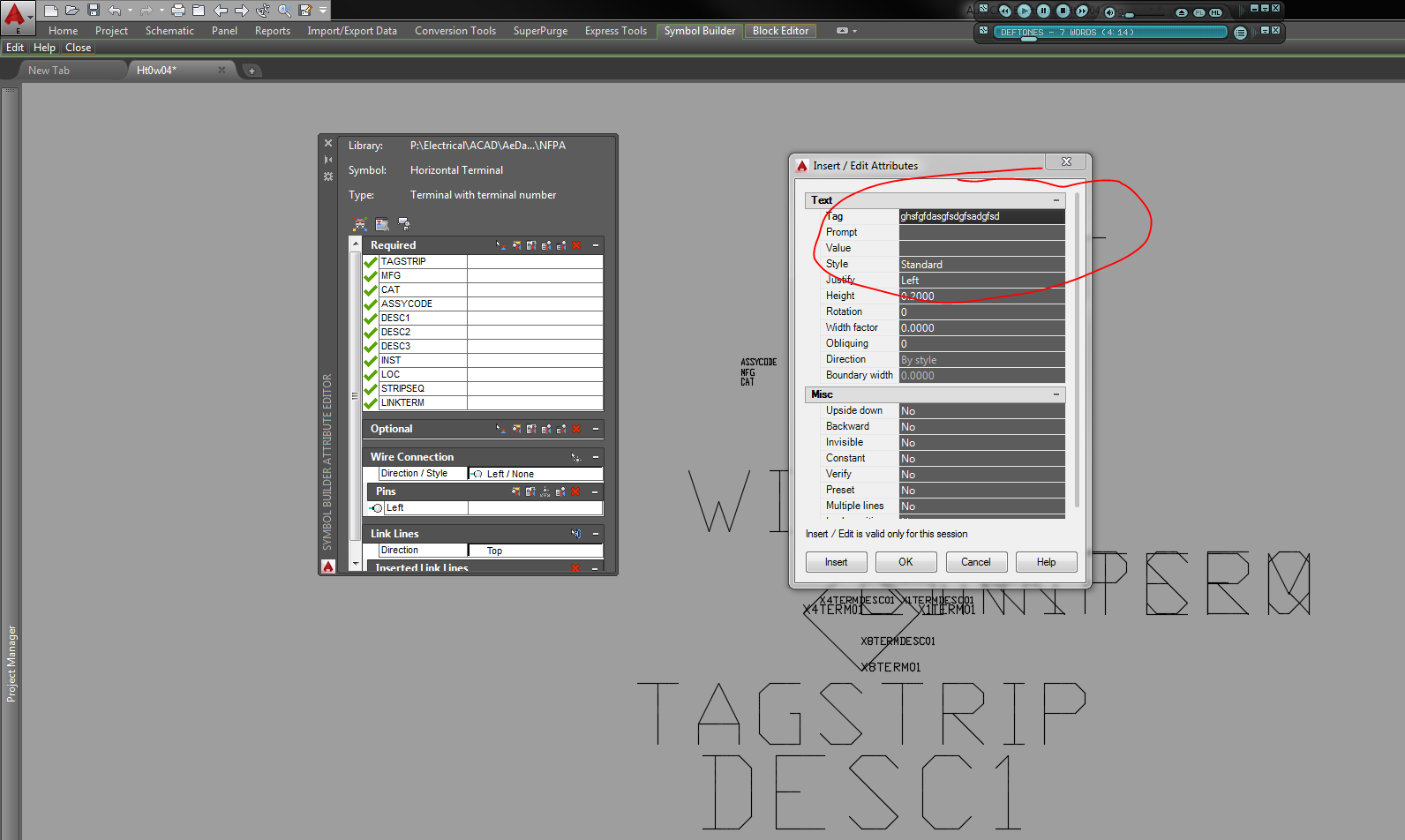Toggle the Backward value No
Screen dimensions: 1405x840
tap(981, 427)
